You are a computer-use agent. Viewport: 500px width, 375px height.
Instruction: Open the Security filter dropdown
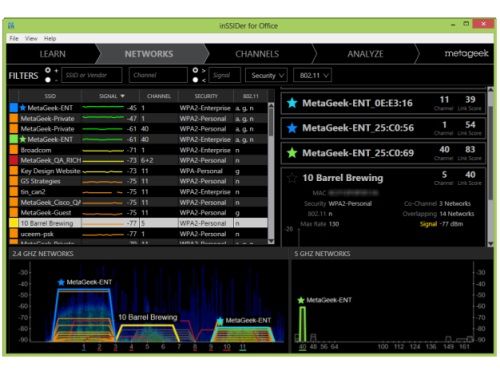[266, 75]
